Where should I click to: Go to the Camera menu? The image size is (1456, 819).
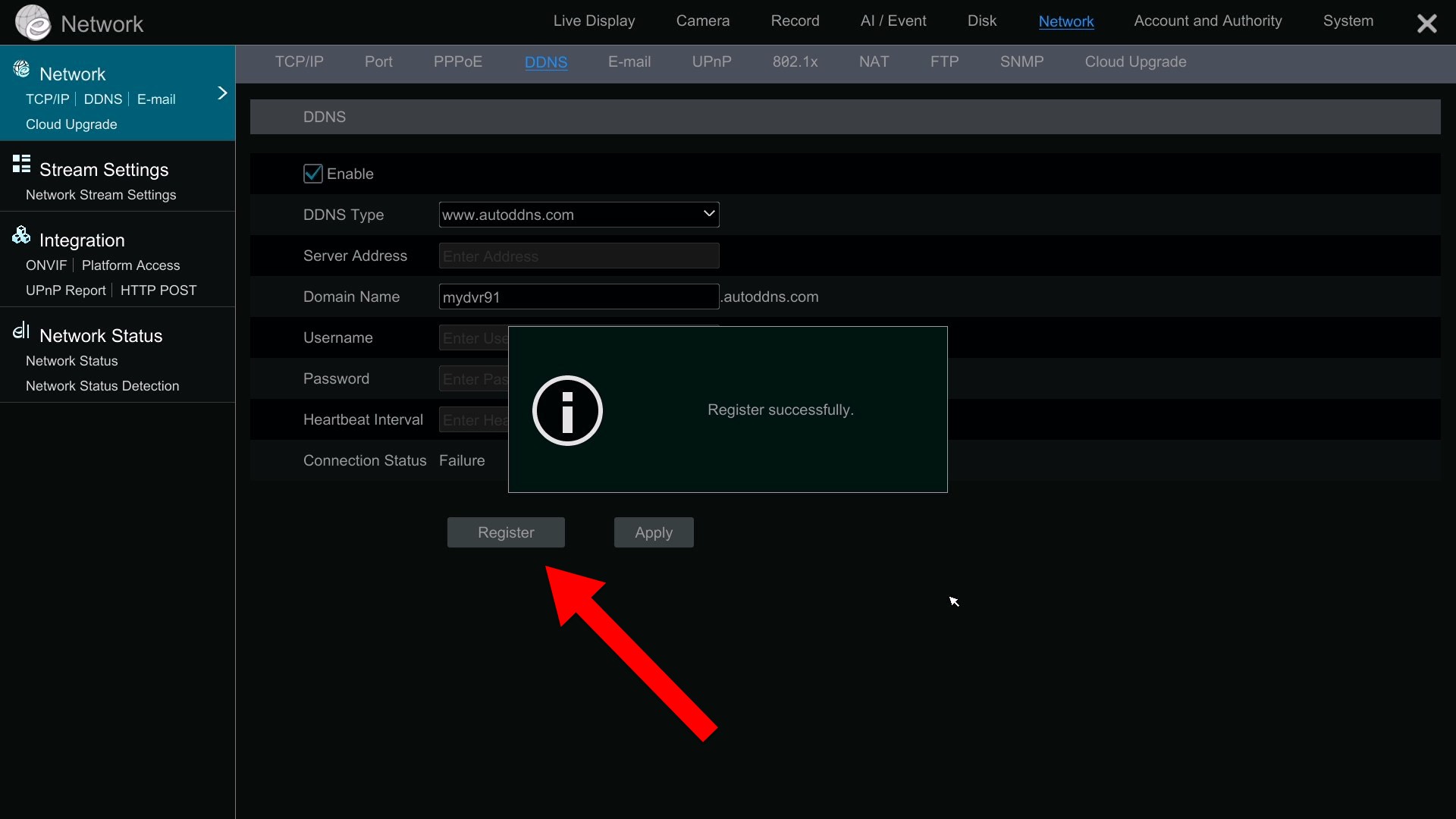tap(702, 21)
